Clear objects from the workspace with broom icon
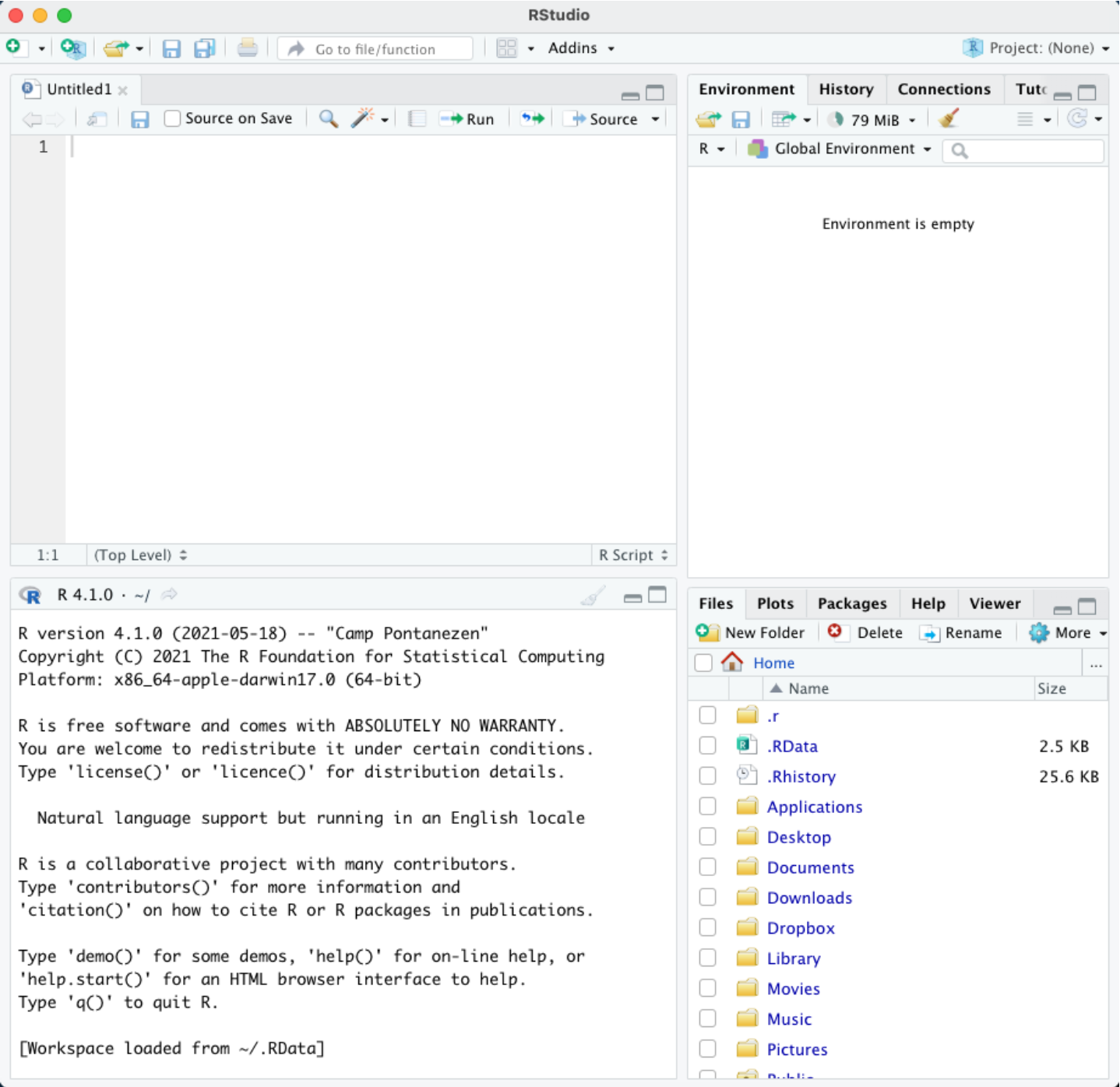 tap(949, 119)
